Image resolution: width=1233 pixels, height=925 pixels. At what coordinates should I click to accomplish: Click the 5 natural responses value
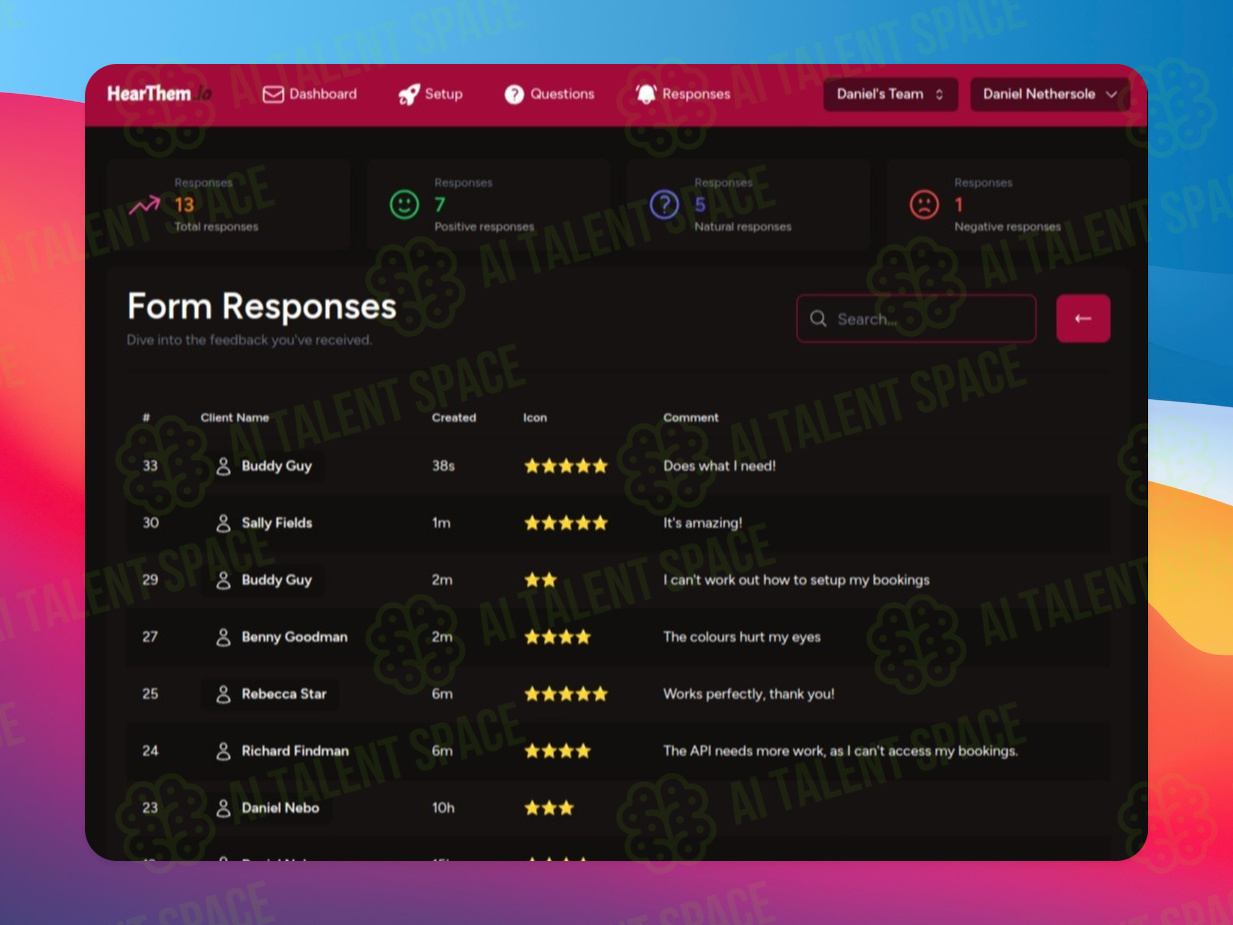coord(700,205)
